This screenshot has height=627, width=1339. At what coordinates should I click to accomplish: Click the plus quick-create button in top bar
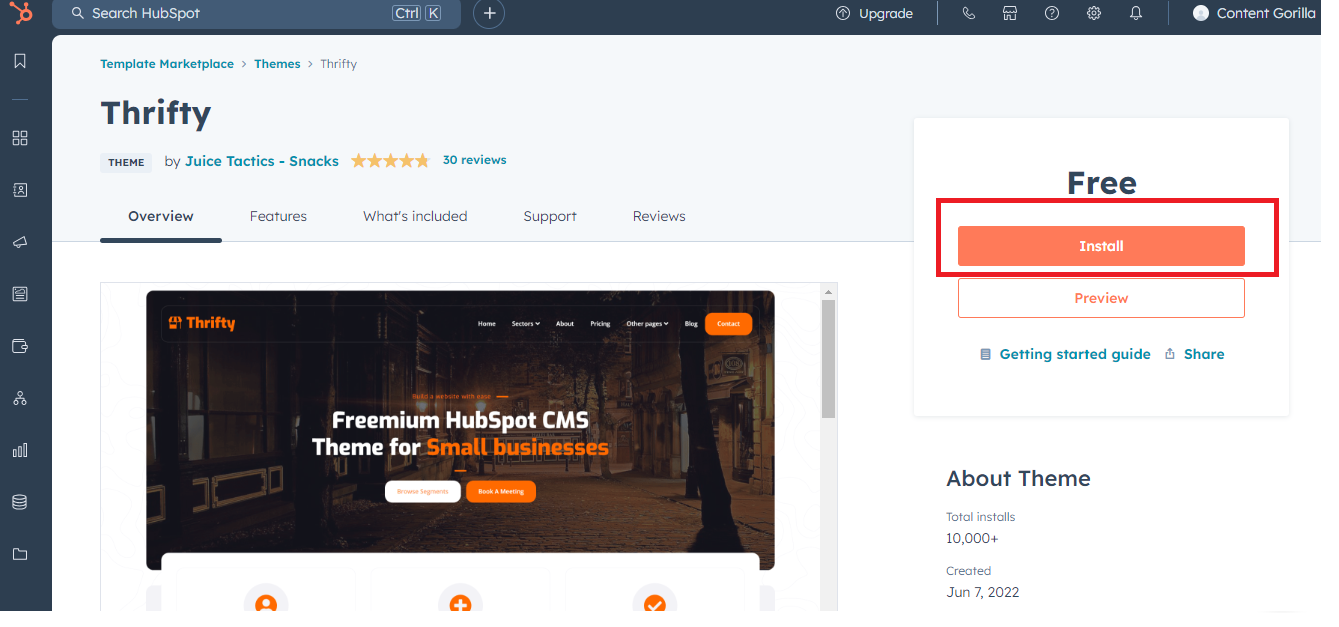(x=489, y=13)
